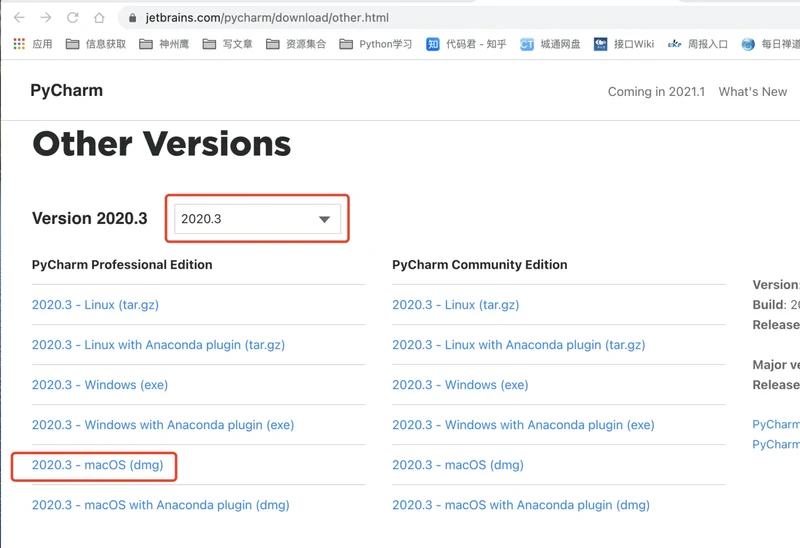Click the browser back arrow
Viewport: 800px width, 548px height.
(x=19, y=18)
